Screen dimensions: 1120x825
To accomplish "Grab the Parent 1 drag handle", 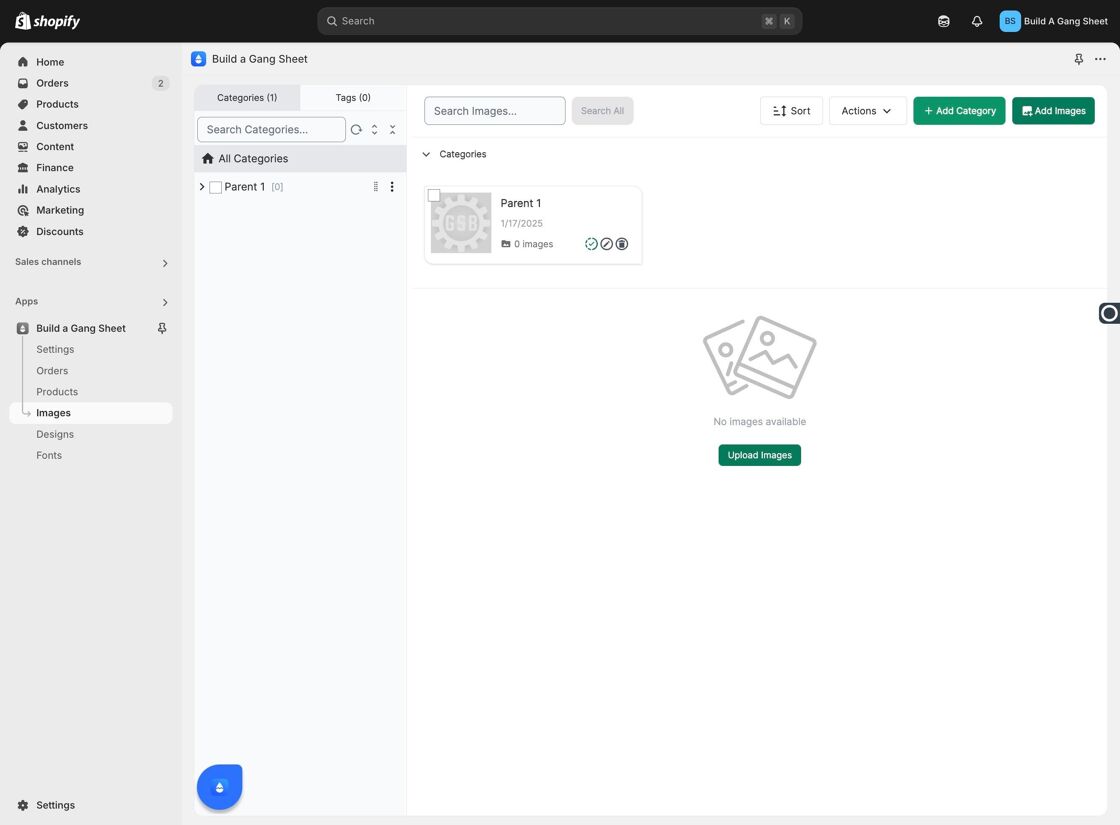I will click(x=376, y=186).
